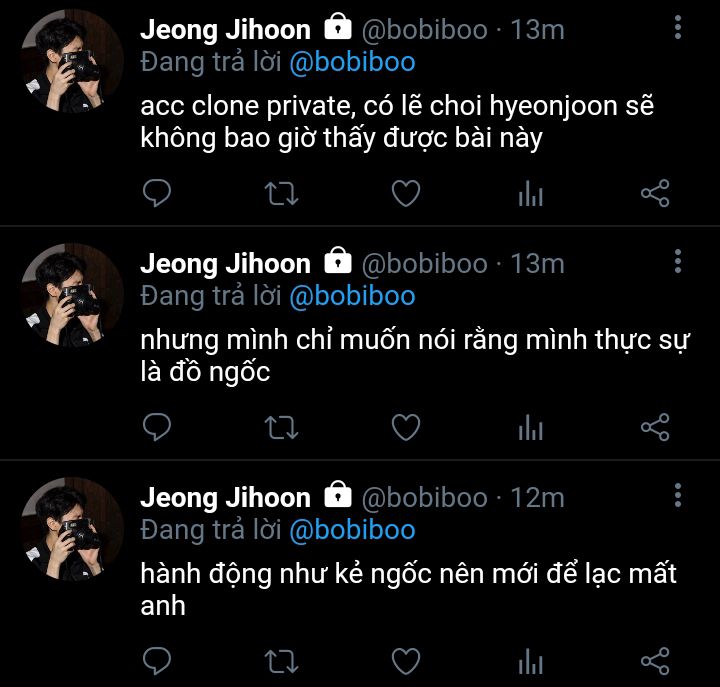Reply to the 'hành động như kẻ ngốc' tweet
720x687 pixels.
pyautogui.click(x=157, y=661)
